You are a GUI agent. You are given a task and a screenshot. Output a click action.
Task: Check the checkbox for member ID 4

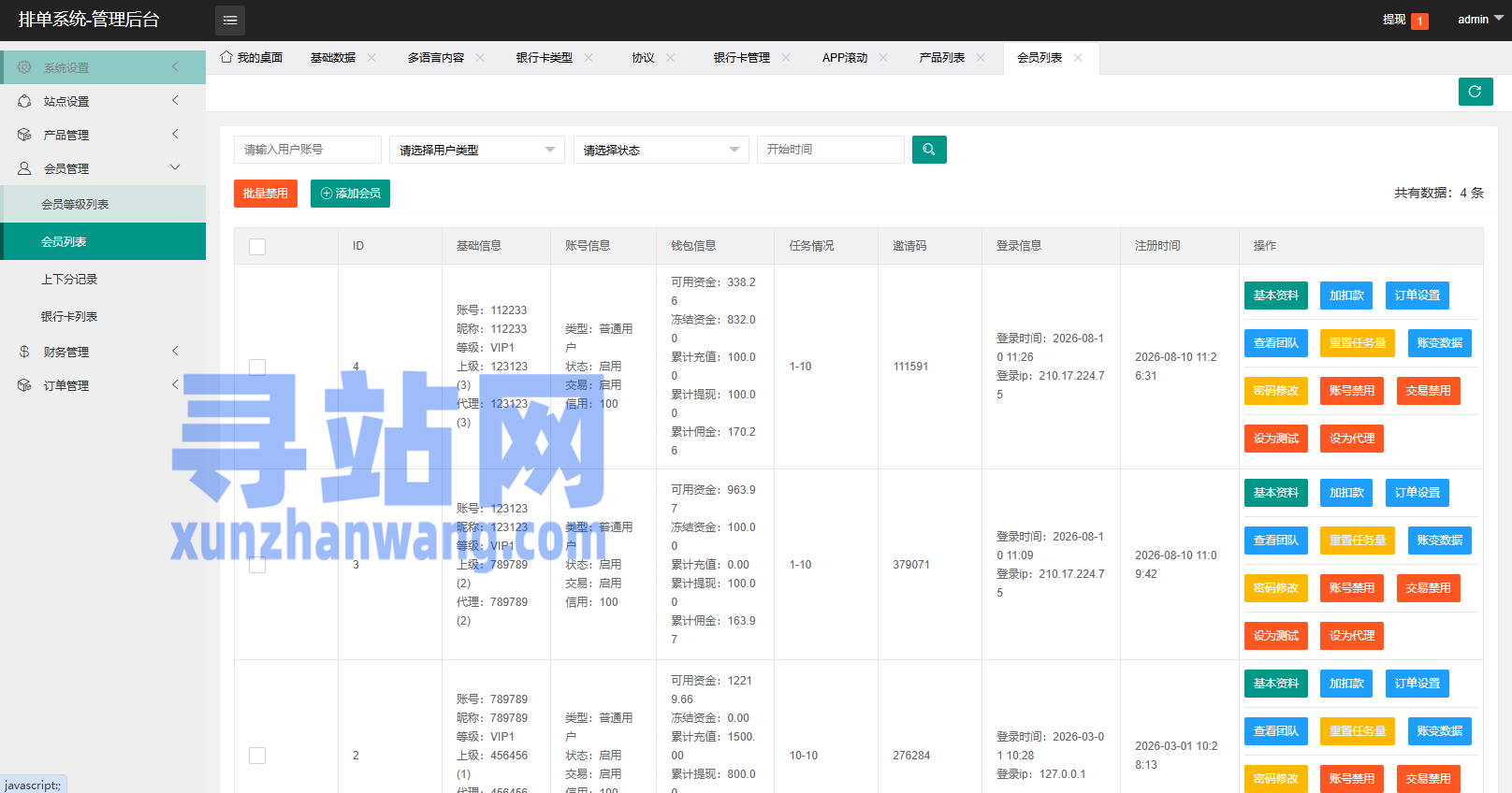257,367
